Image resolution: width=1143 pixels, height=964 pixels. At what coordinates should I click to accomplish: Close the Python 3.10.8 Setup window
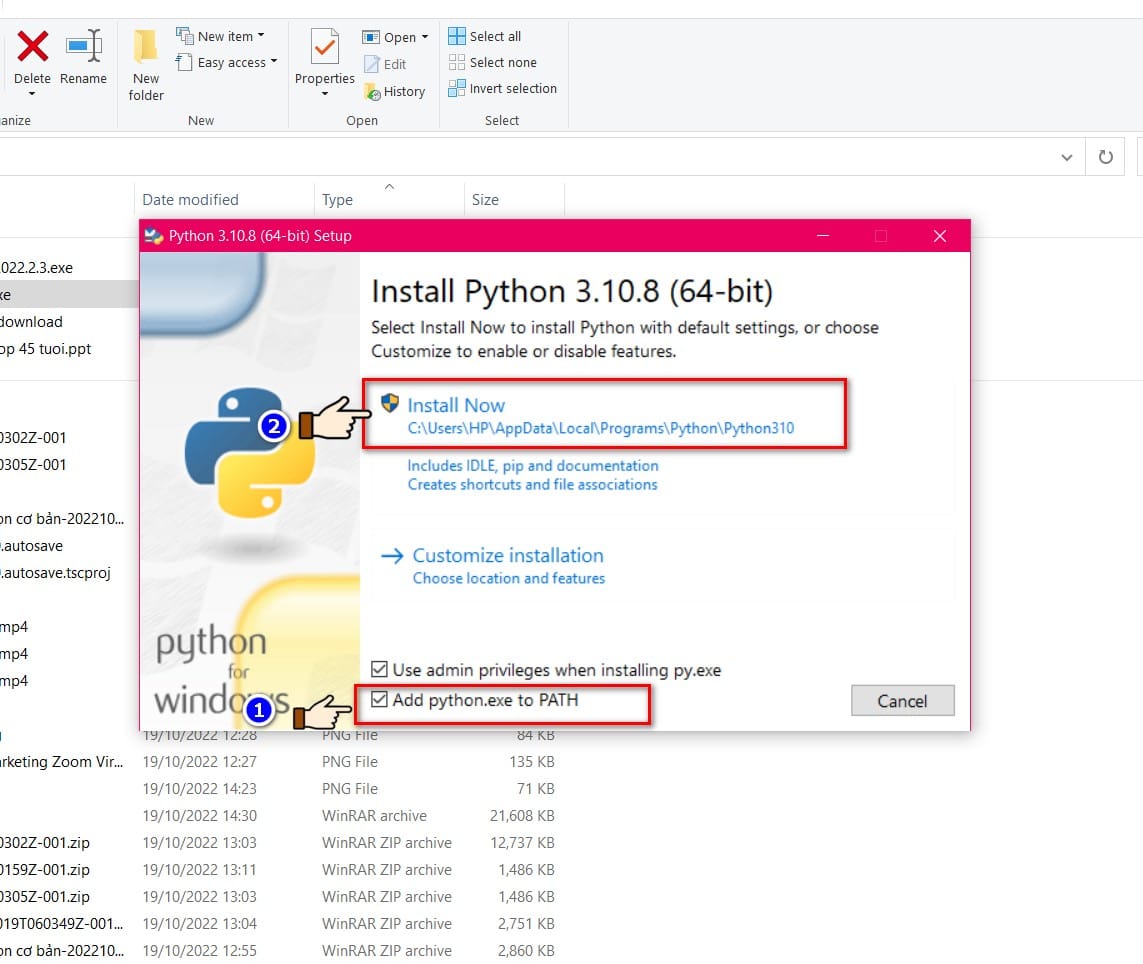940,236
